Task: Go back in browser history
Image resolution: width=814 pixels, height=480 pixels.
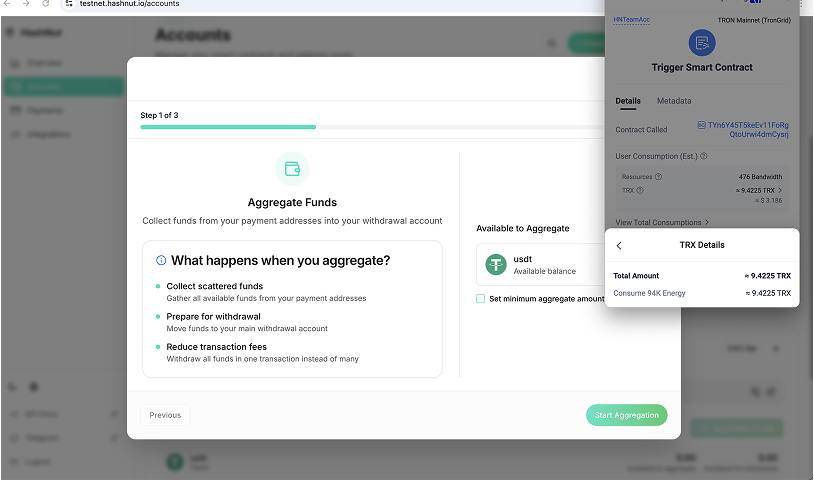Action: (7, 4)
